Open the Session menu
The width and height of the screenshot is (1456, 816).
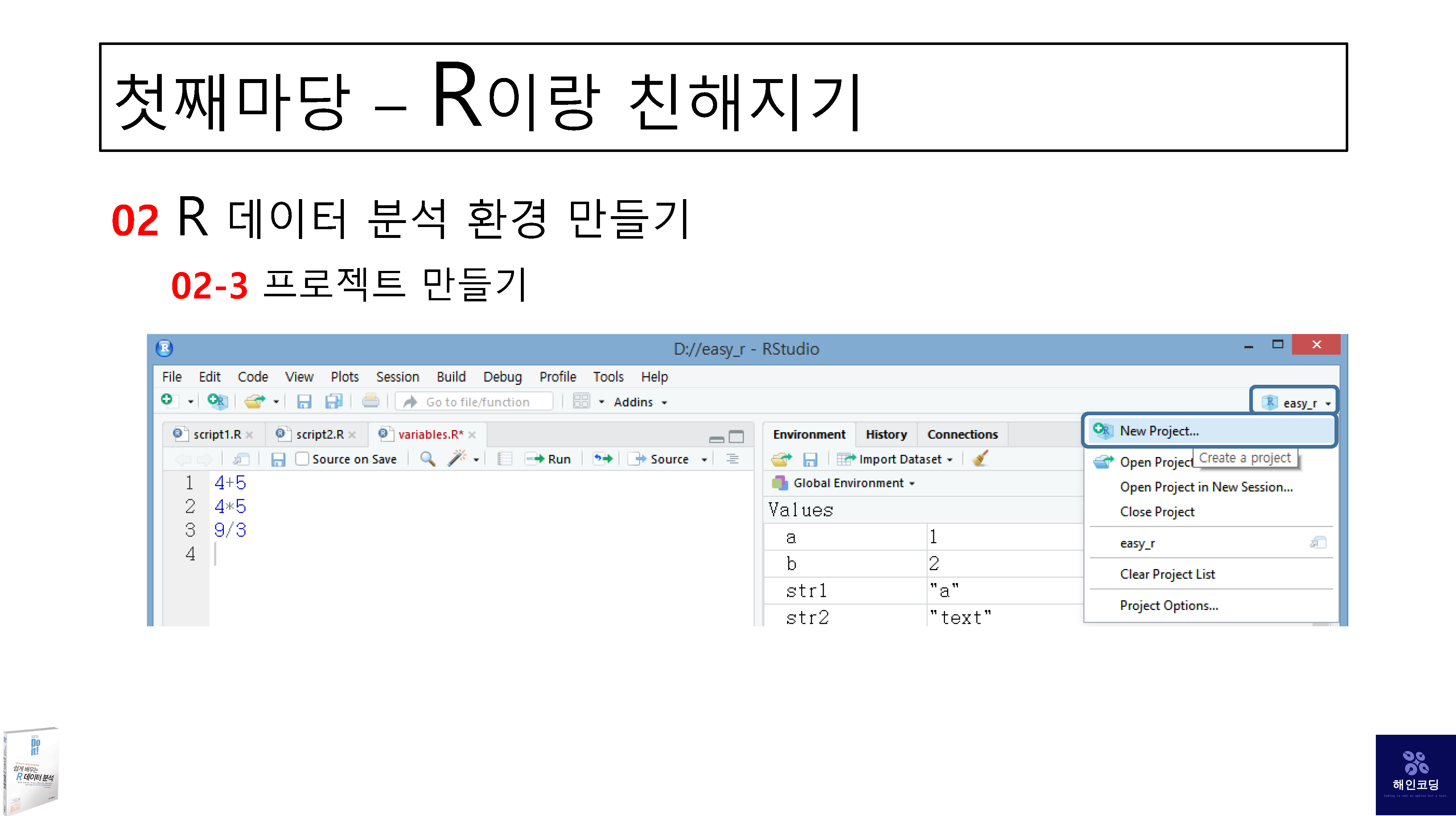(x=397, y=376)
